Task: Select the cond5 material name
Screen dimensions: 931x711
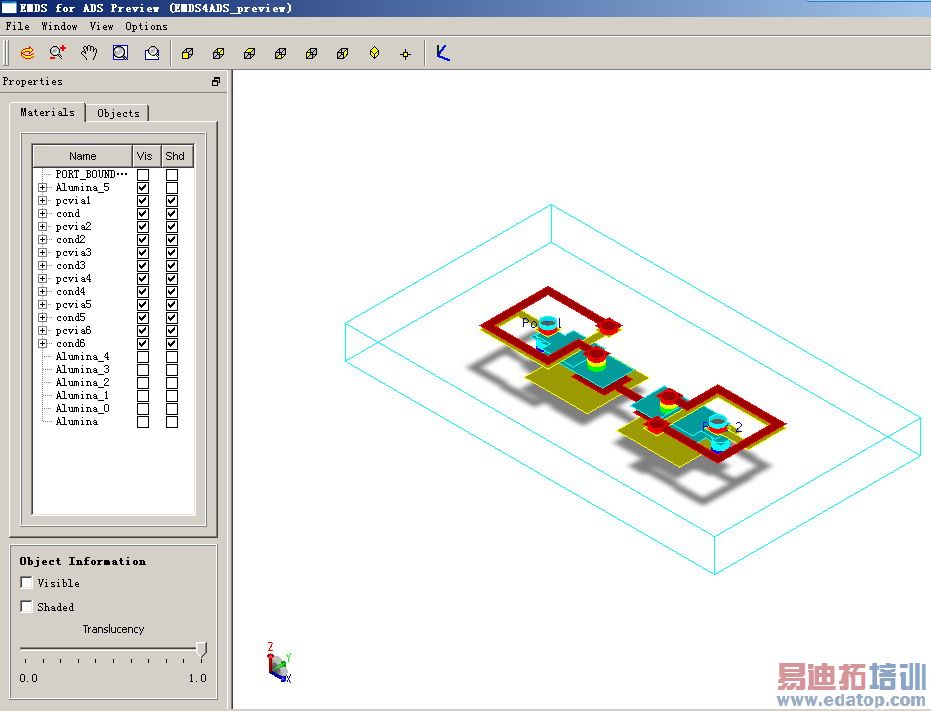Action: pos(71,318)
